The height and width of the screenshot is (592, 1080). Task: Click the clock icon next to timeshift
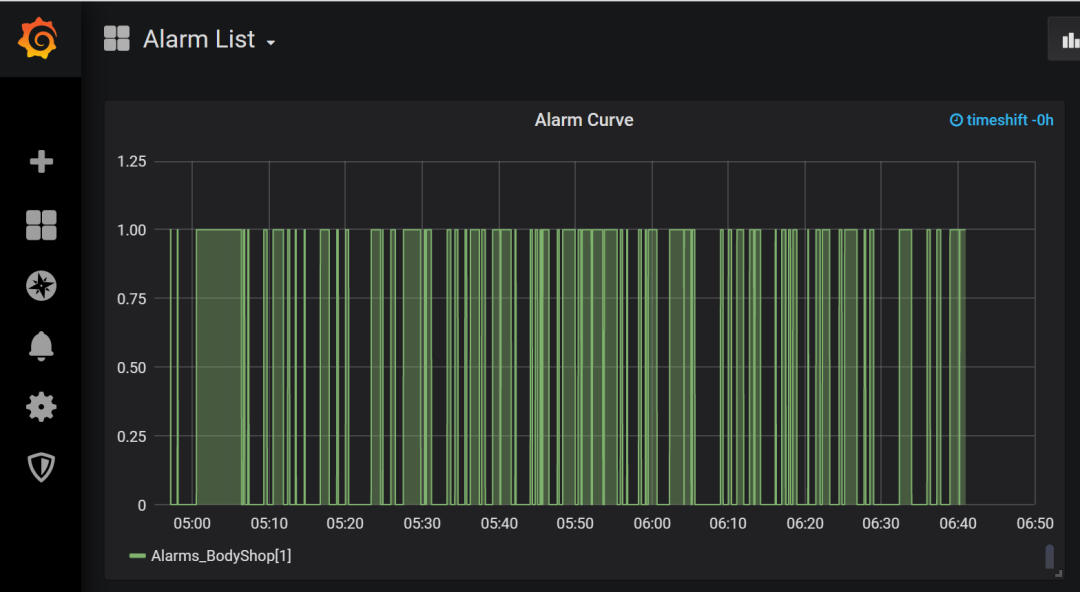coord(956,120)
